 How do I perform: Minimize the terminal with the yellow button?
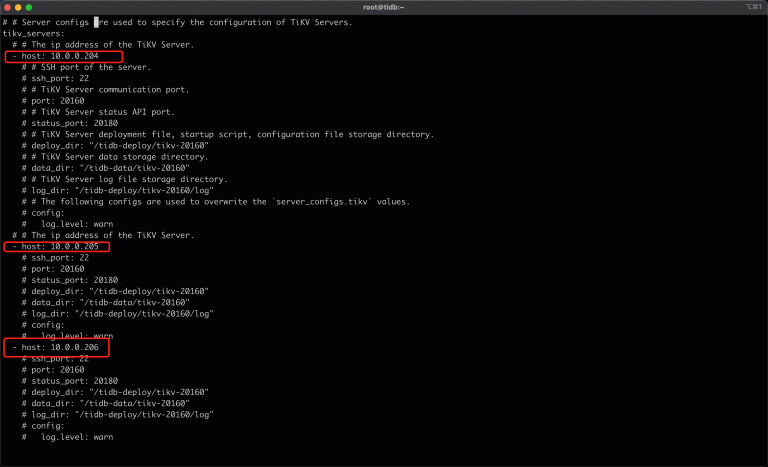[x=18, y=7]
